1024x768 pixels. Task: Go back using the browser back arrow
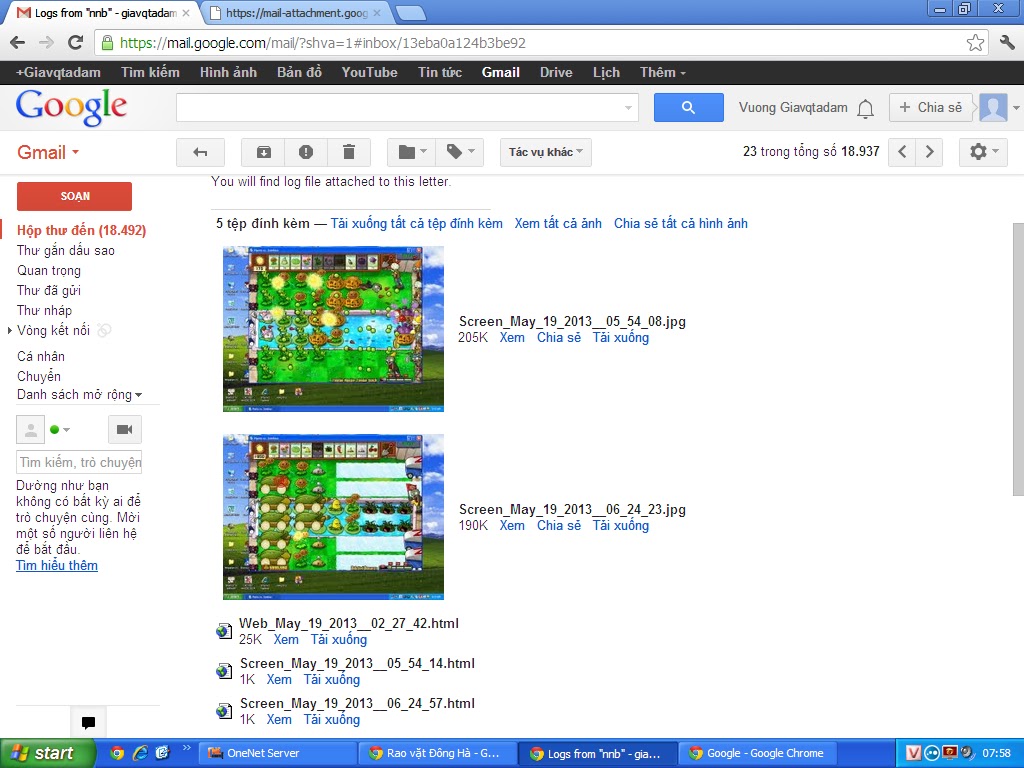coord(18,43)
